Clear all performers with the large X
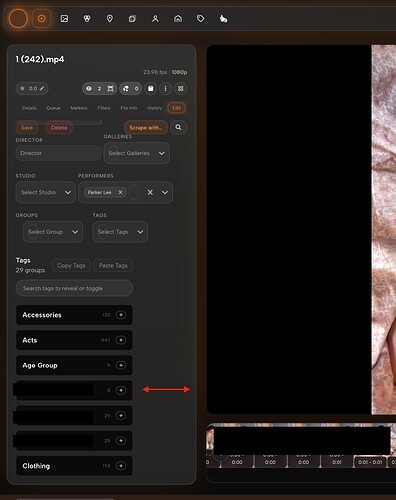Image resolution: width=396 pixels, height=500 pixels. [150, 192]
